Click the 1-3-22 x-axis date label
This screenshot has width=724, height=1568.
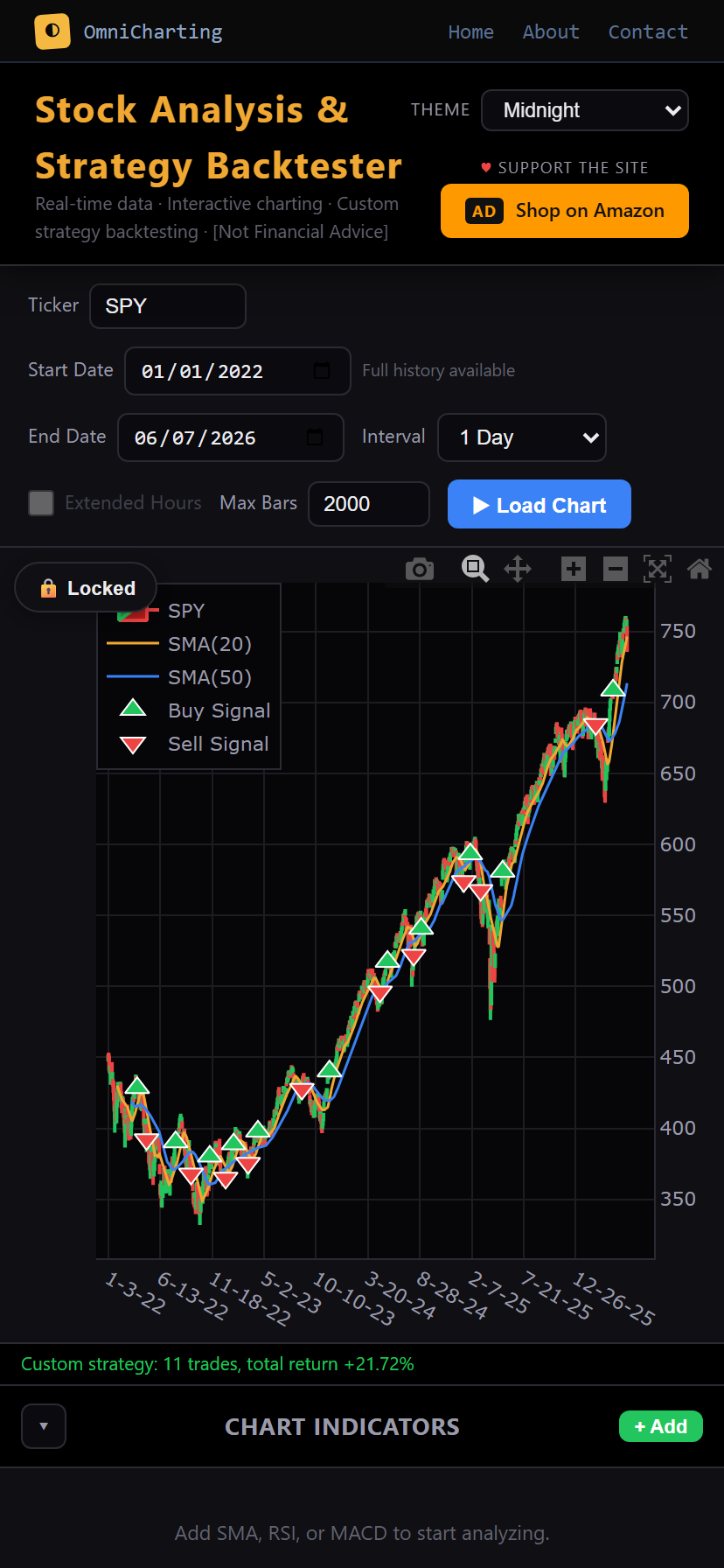135,1293
